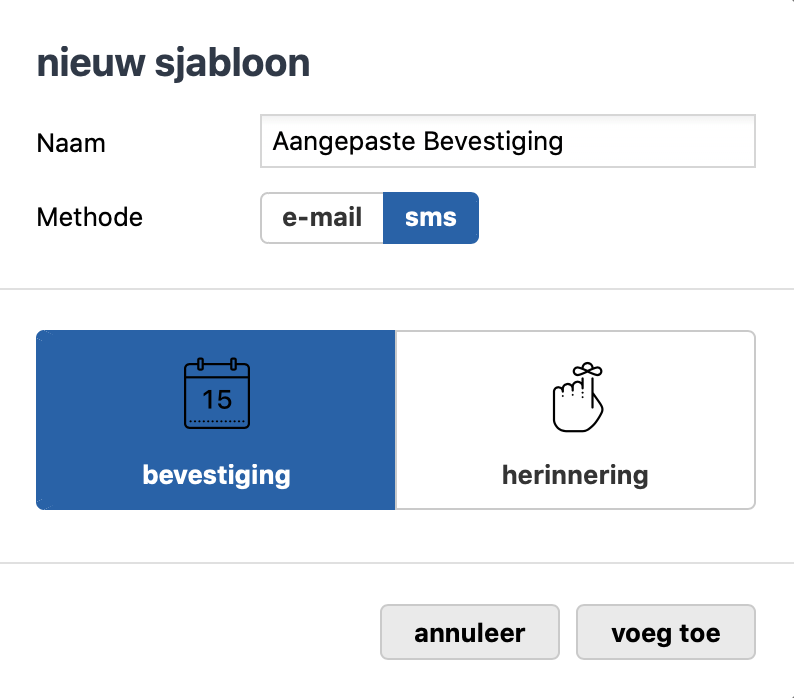Add the template with voeg toe
The height and width of the screenshot is (698, 794).
pyautogui.click(x=666, y=632)
